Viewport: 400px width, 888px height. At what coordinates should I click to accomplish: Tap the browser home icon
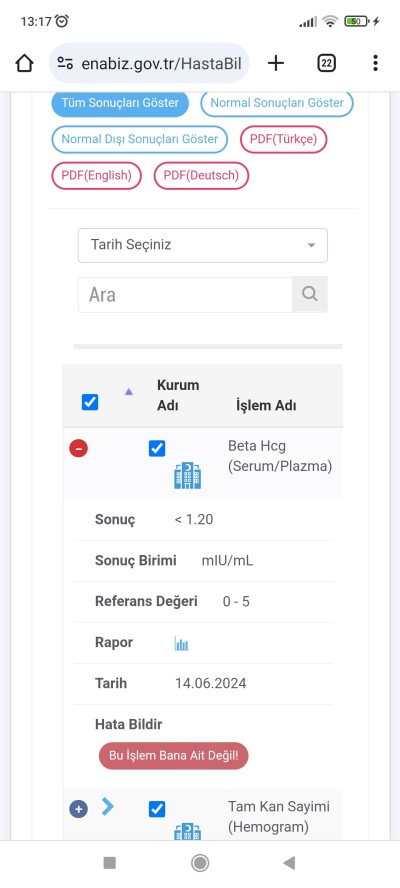point(24,63)
